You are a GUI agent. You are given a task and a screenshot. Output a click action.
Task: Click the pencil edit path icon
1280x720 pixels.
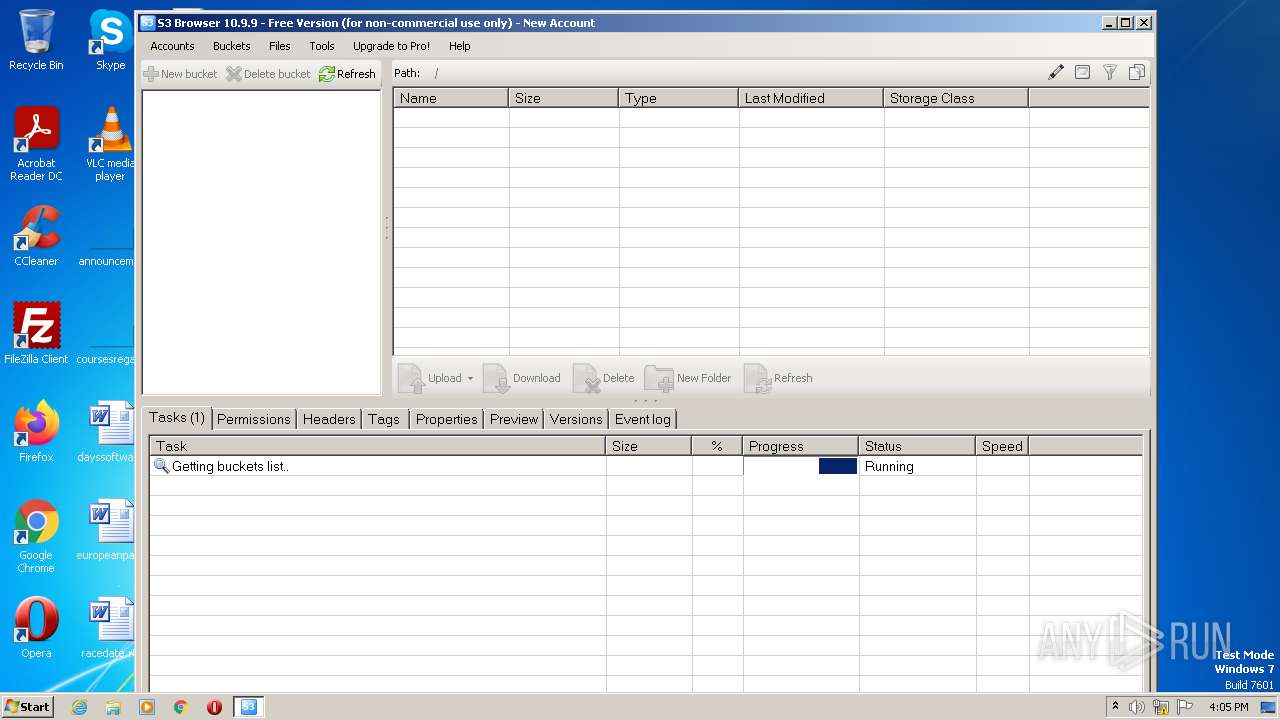click(x=1056, y=72)
